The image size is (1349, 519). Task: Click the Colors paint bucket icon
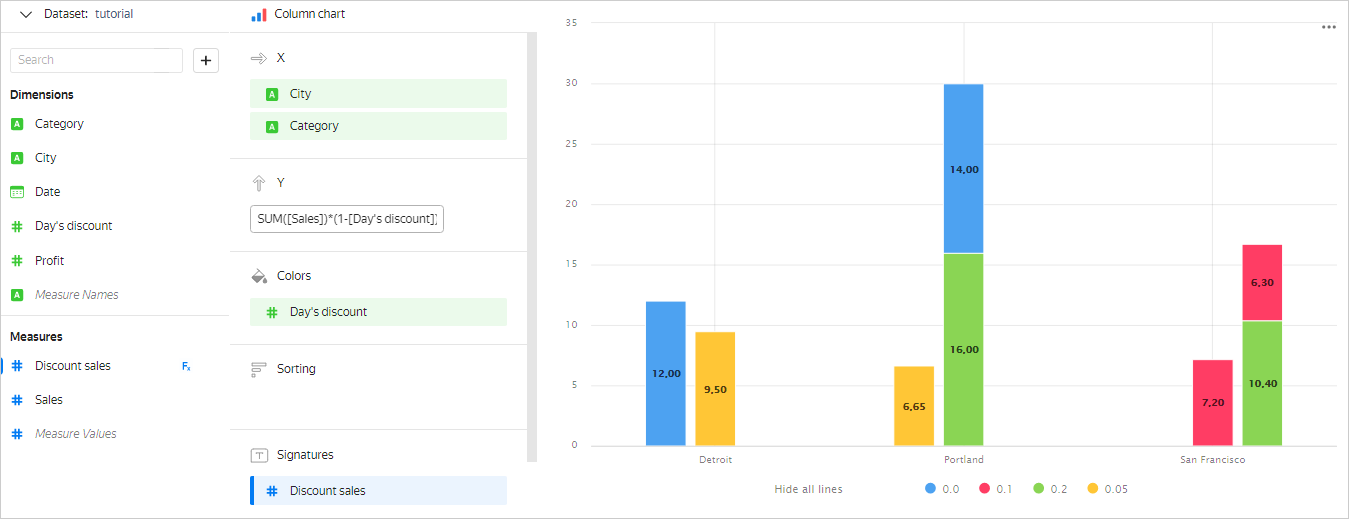click(259, 276)
